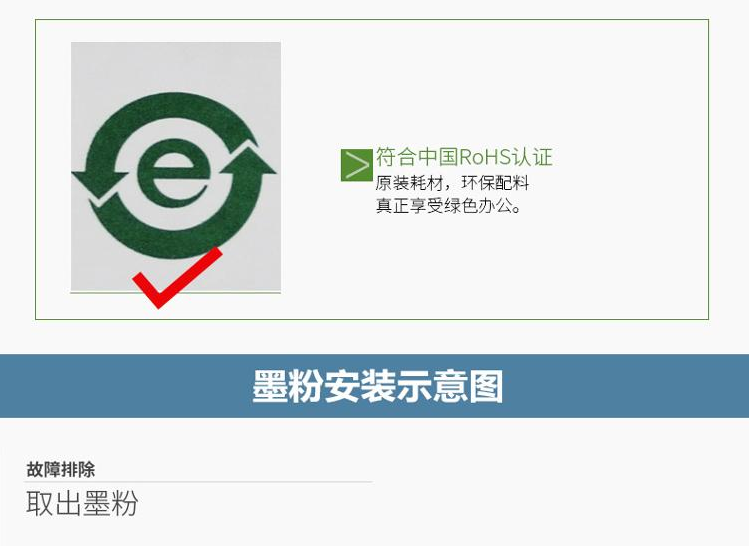Viewport: 749px width, 546px height.
Task: Click the text 原装耗材，环保配料
Action: point(452,183)
